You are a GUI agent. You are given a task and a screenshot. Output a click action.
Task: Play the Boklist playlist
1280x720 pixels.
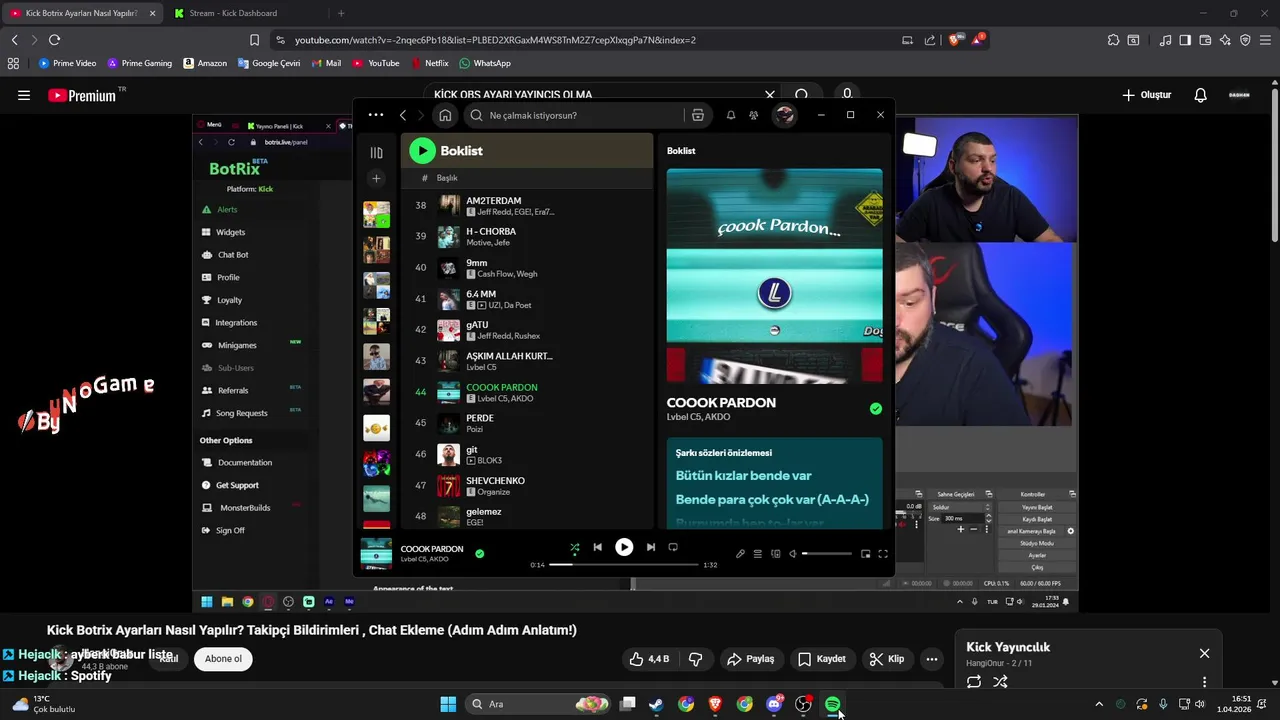point(422,151)
